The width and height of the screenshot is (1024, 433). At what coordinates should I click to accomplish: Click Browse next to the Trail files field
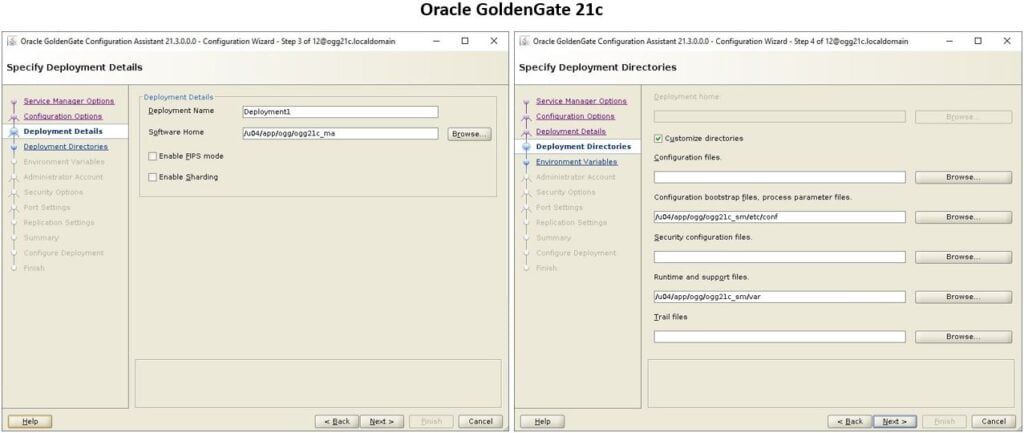(963, 337)
